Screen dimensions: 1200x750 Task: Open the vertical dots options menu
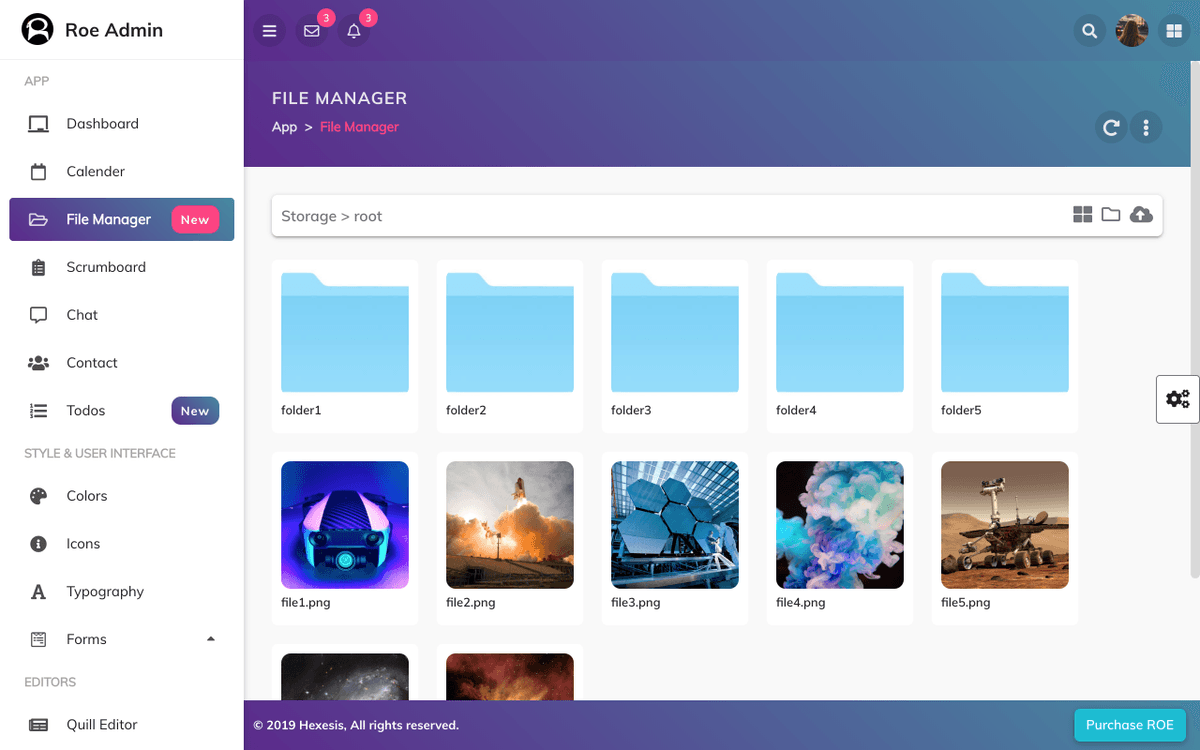click(x=1146, y=127)
